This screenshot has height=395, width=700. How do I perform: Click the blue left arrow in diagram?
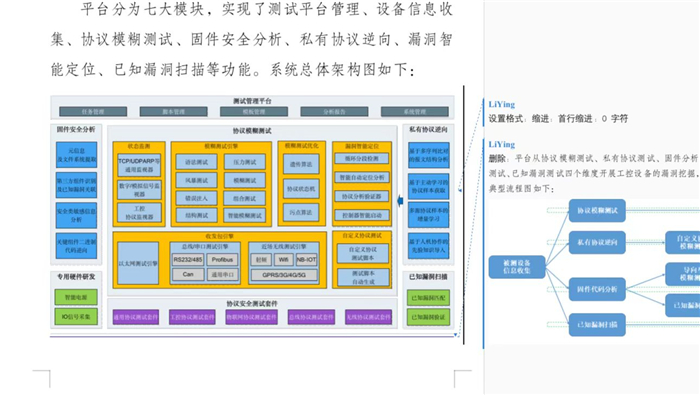400,201
